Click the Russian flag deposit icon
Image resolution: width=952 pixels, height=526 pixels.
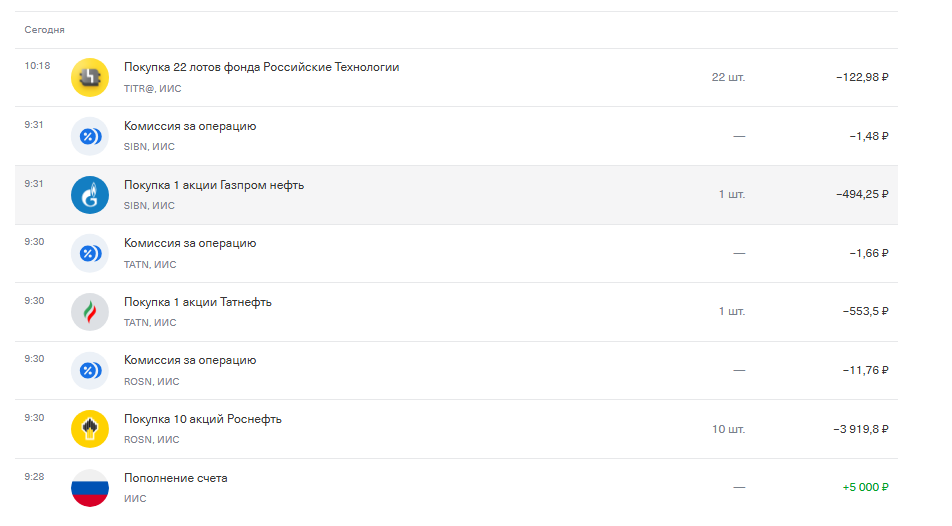pyautogui.click(x=90, y=487)
